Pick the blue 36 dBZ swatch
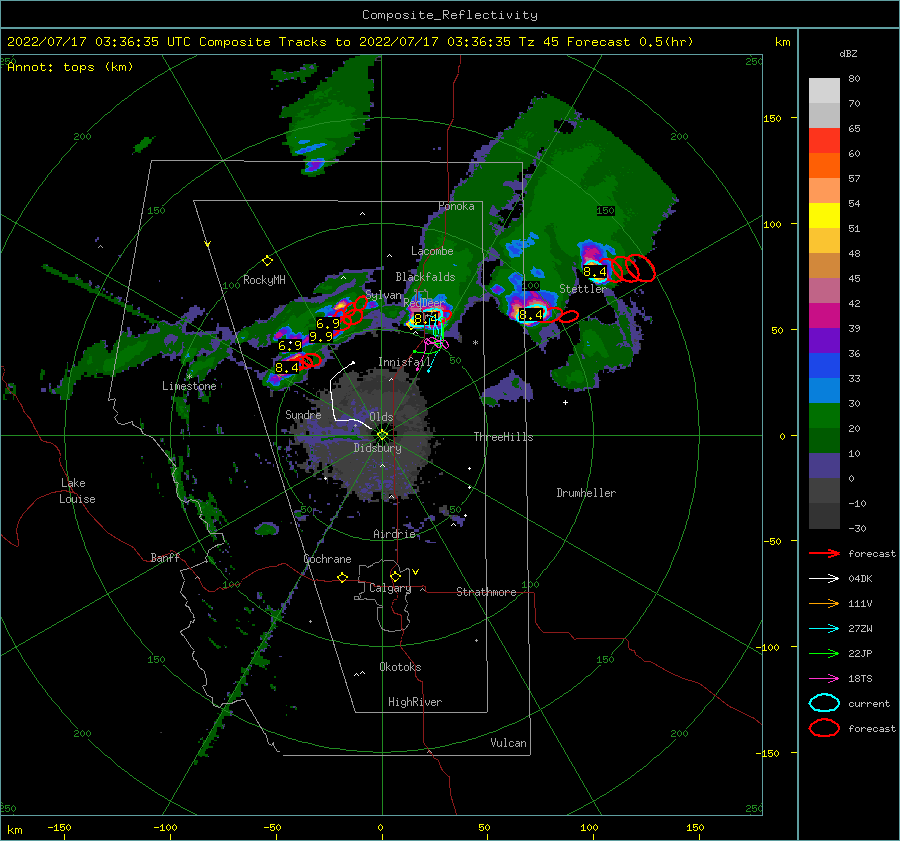The image size is (900, 841). click(x=824, y=365)
